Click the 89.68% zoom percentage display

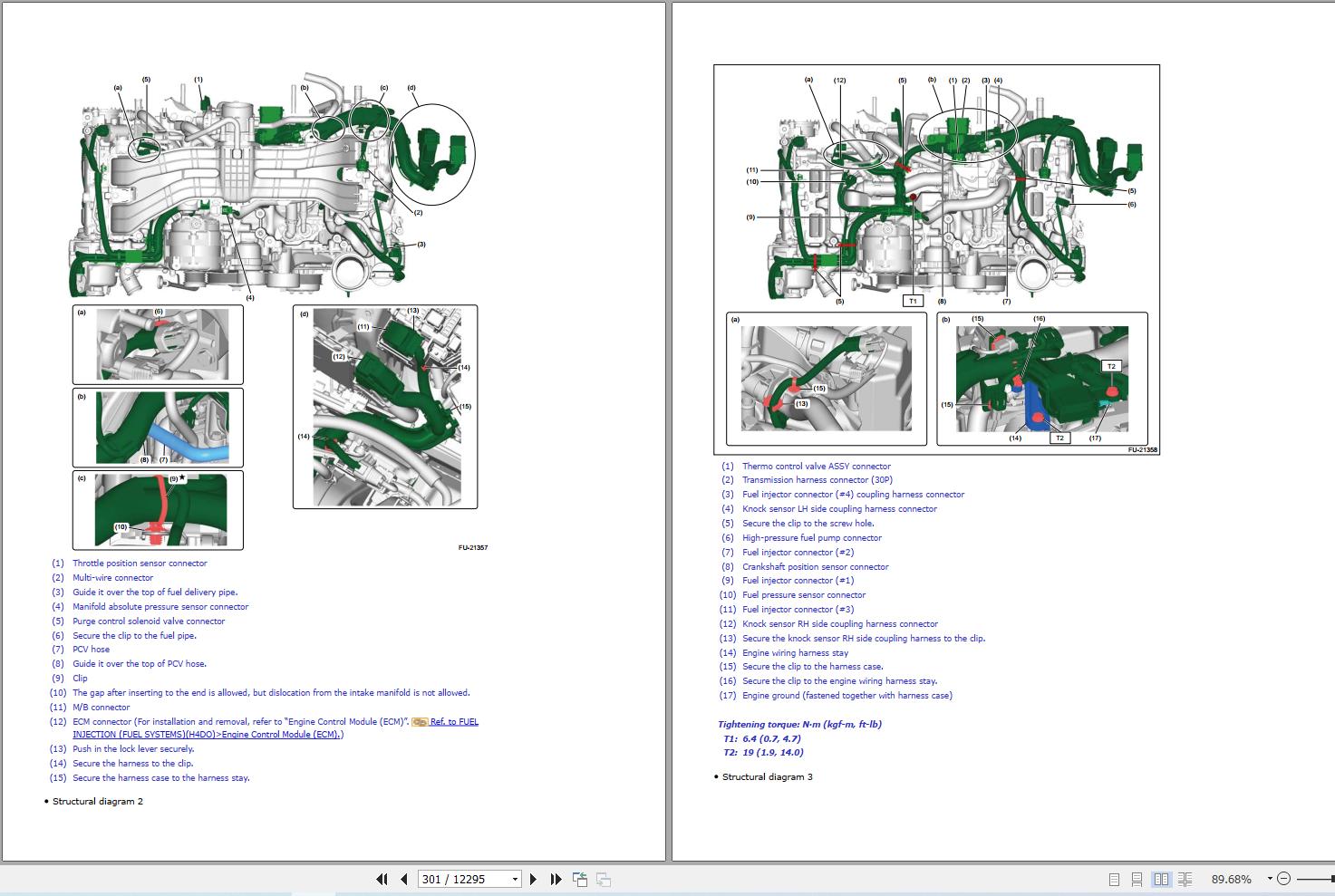(x=1233, y=879)
